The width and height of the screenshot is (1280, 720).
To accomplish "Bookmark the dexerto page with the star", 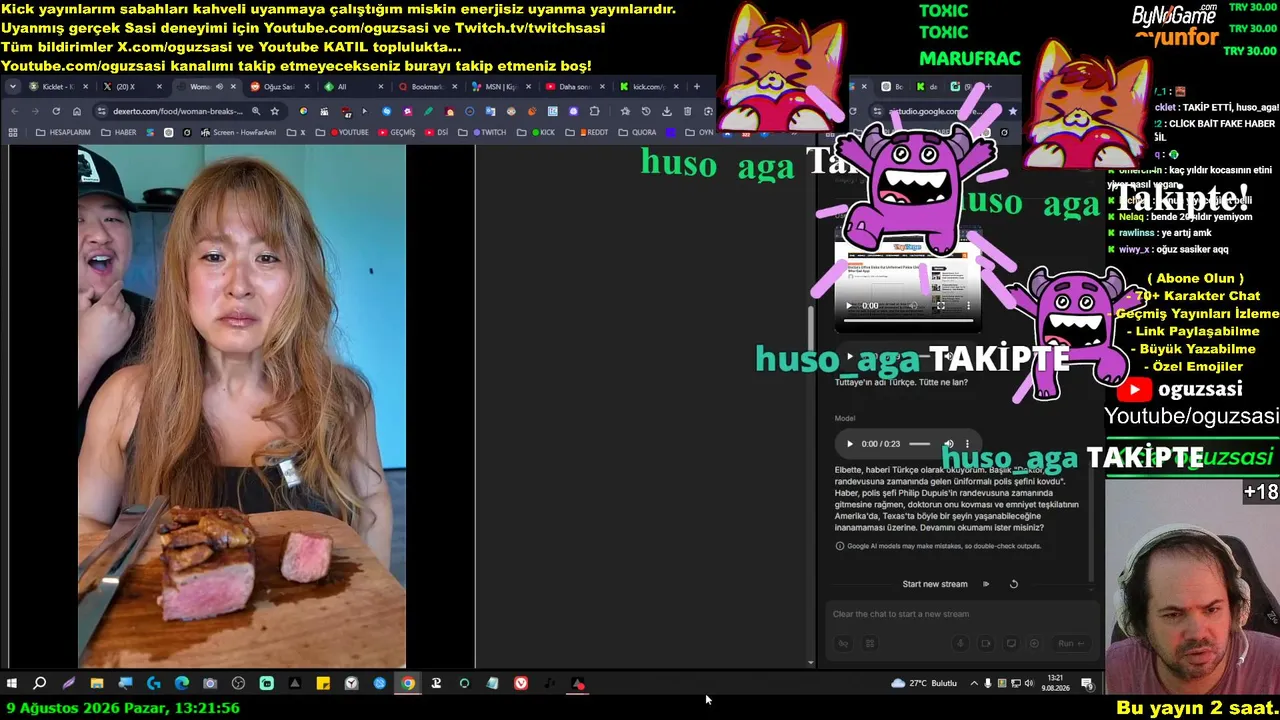I will click(x=274, y=111).
